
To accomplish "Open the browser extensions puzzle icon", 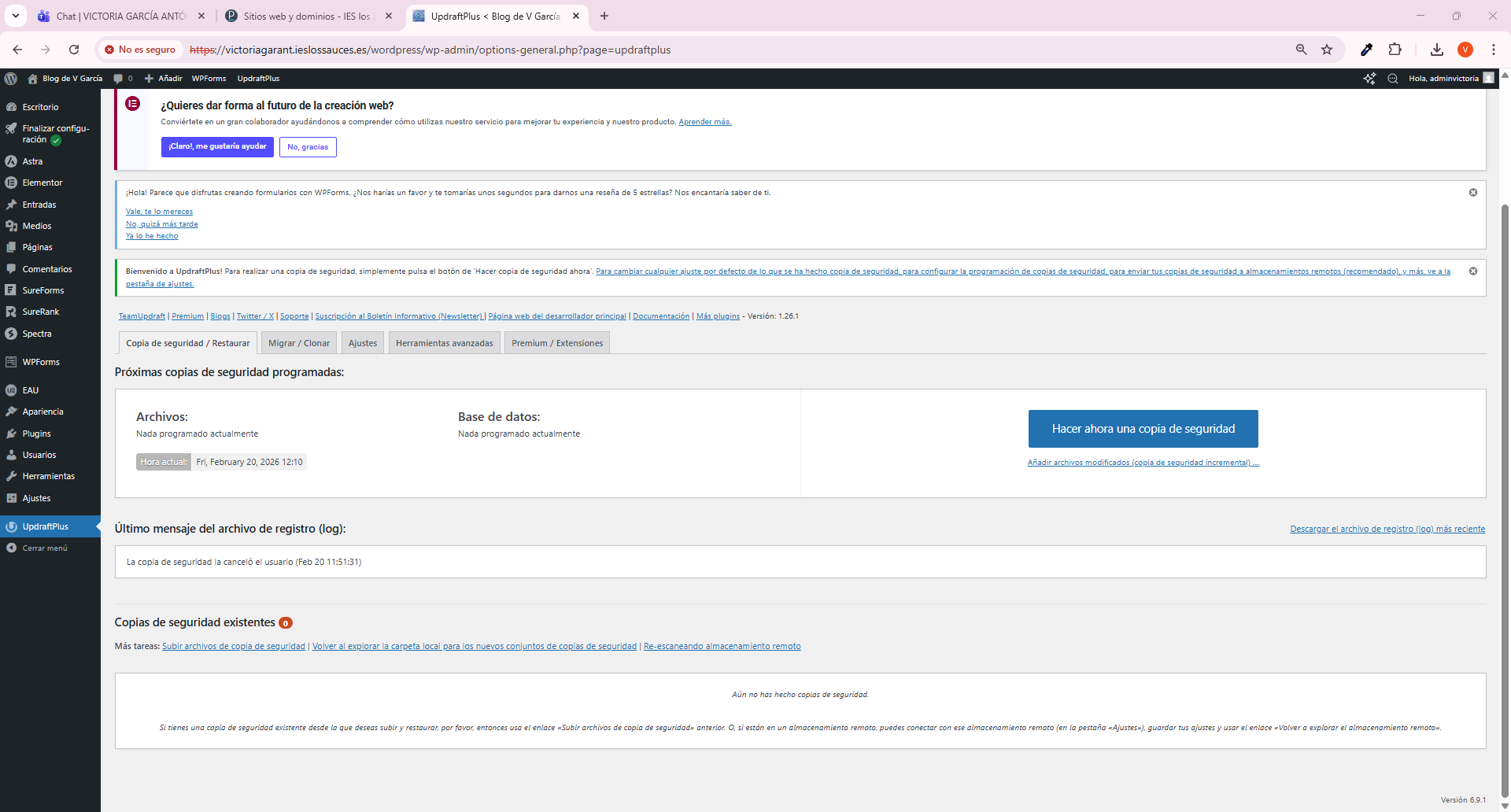I will point(1395,50).
